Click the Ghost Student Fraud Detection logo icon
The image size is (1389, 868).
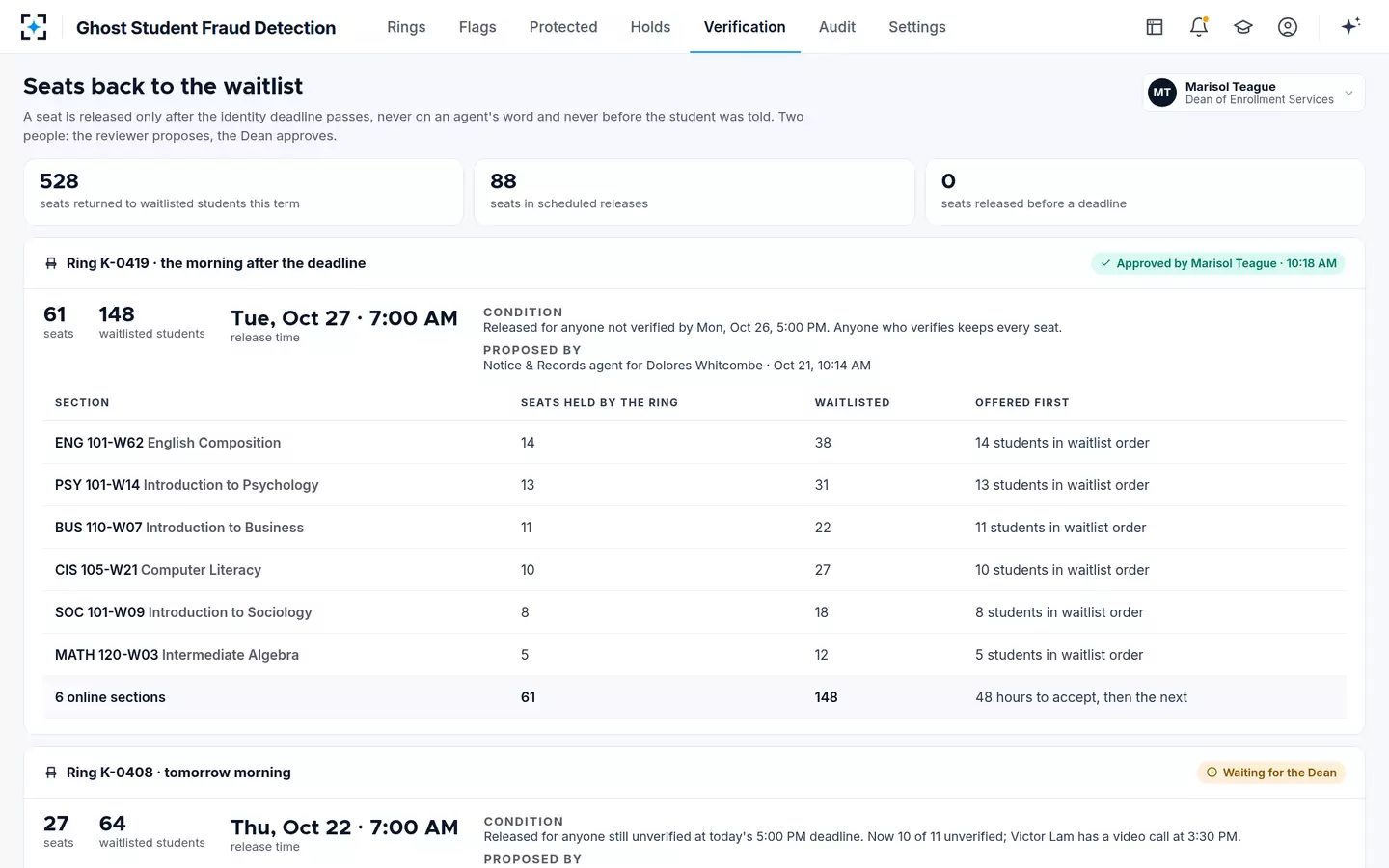pyautogui.click(x=34, y=27)
